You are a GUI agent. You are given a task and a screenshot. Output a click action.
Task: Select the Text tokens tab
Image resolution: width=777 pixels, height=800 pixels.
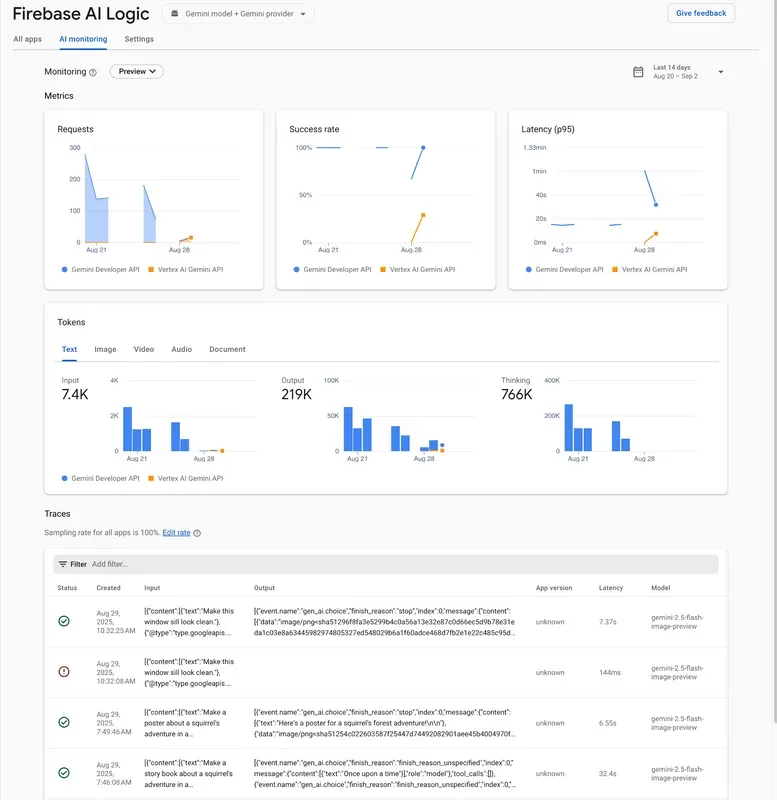tap(69, 349)
